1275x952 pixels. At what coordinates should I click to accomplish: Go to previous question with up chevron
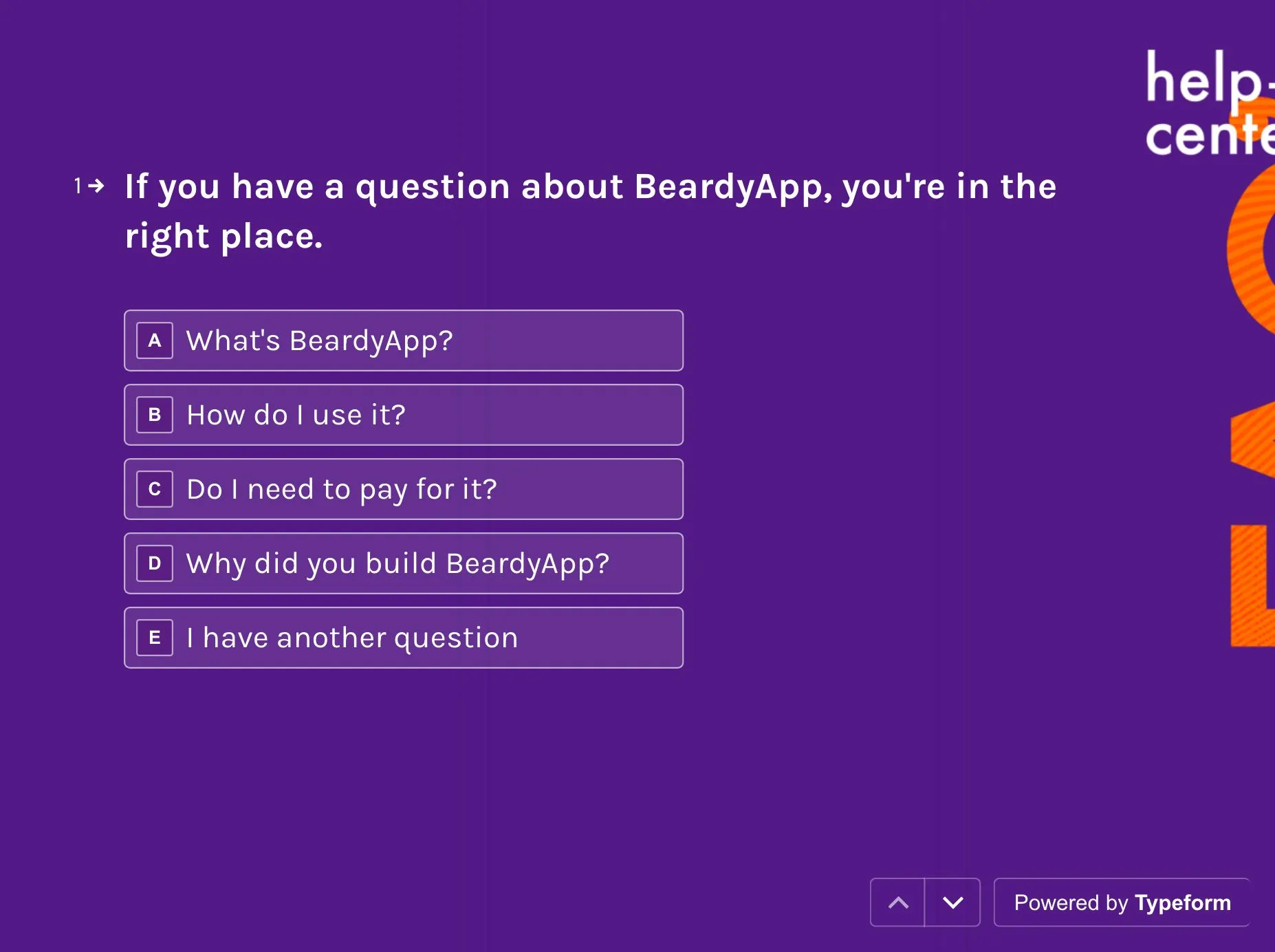pyautogui.click(x=897, y=902)
